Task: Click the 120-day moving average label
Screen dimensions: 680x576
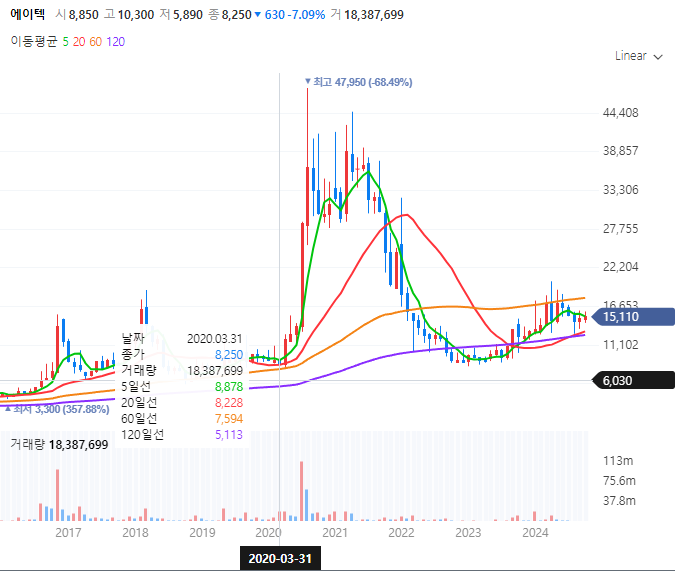Action: coord(115,42)
